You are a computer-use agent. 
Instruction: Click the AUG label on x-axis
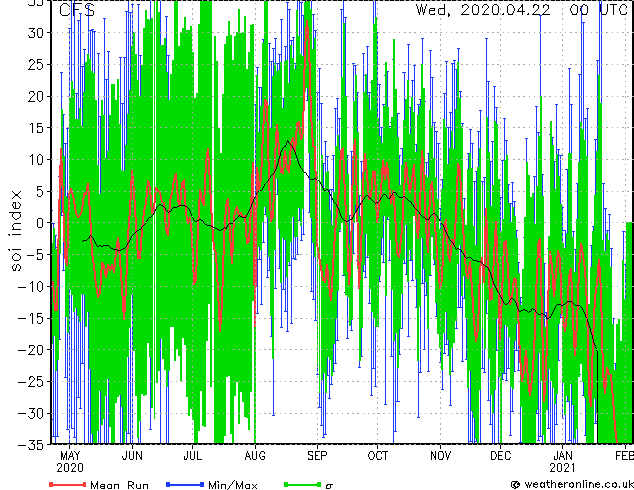(x=255, y=456)
